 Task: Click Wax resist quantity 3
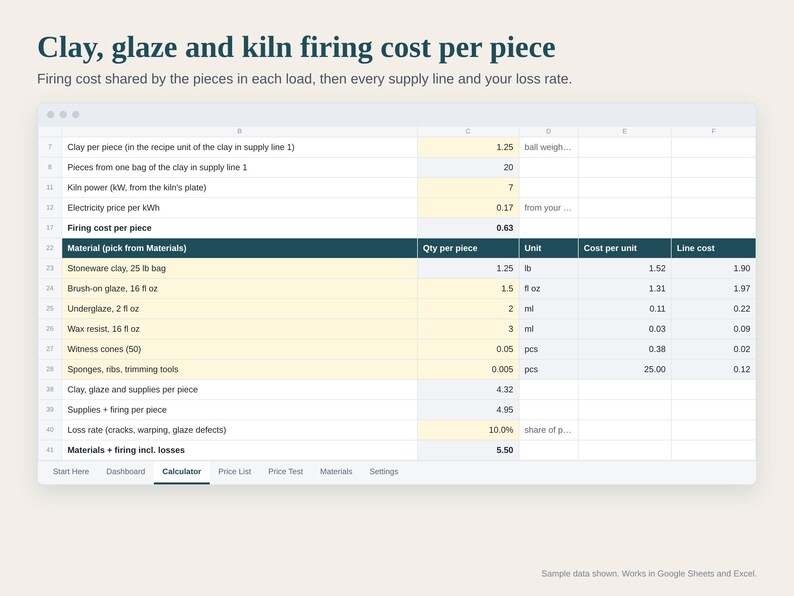tap(468, 329)
